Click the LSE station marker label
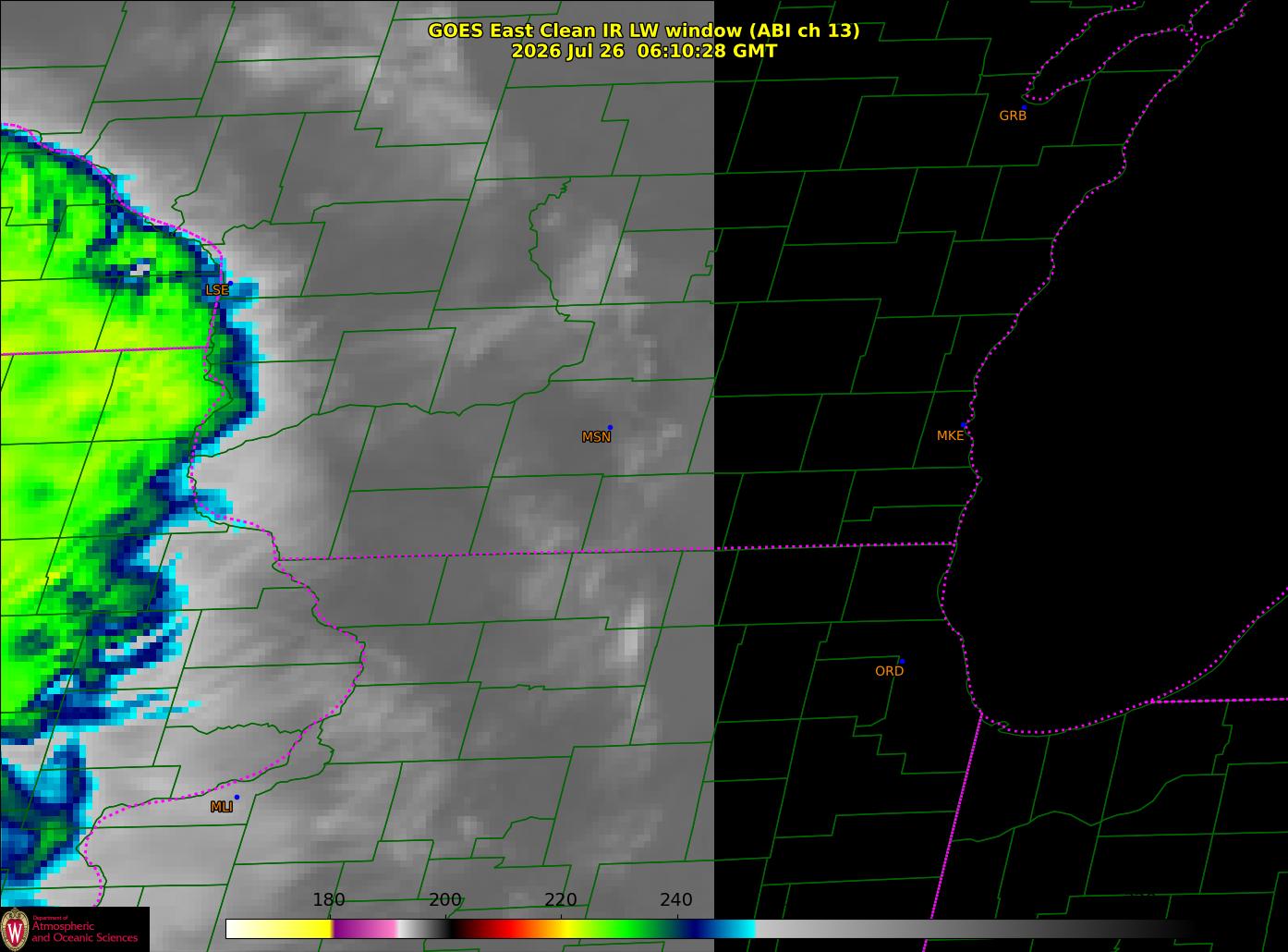The image size is (1288, 952). (x=217, y=290)
